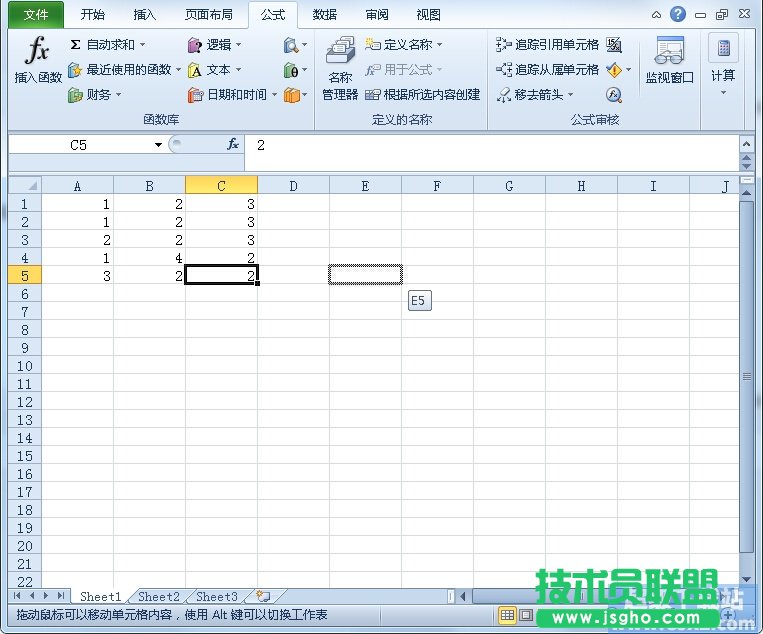The image size is (763, 634).
Task: Click the Insert Function (插入函数) button
Action: [x=37, y=61]
